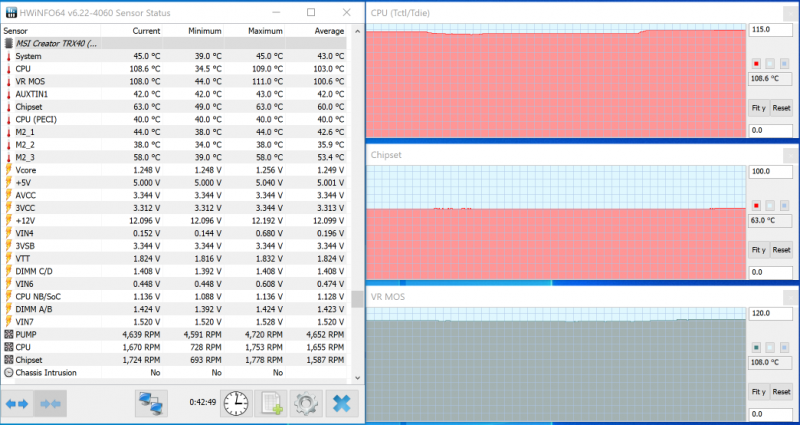Click the +5V maximum 5.040 V value

pos(267,183)
